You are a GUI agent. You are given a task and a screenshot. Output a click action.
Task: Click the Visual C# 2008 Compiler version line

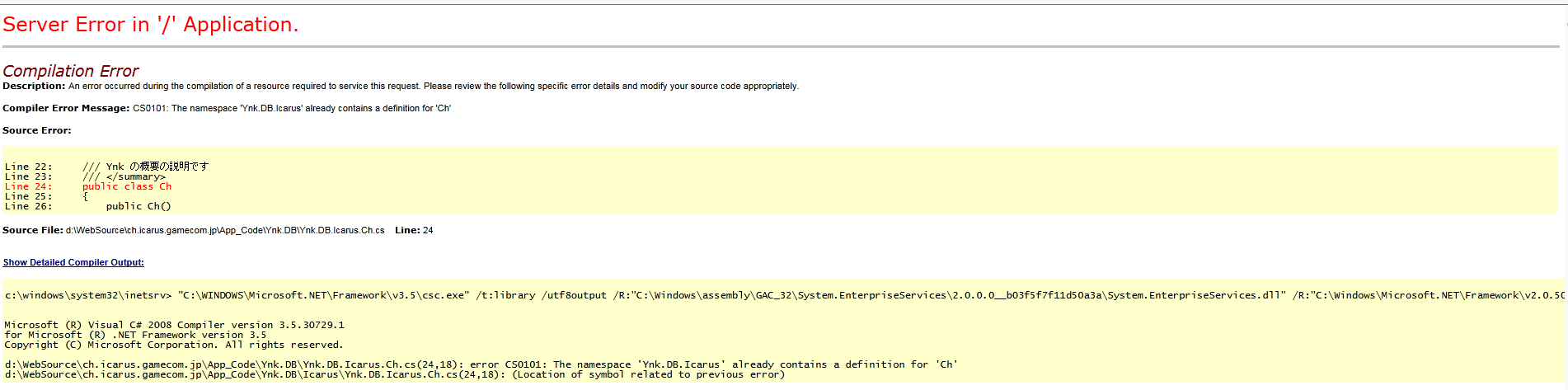(174, 325)
